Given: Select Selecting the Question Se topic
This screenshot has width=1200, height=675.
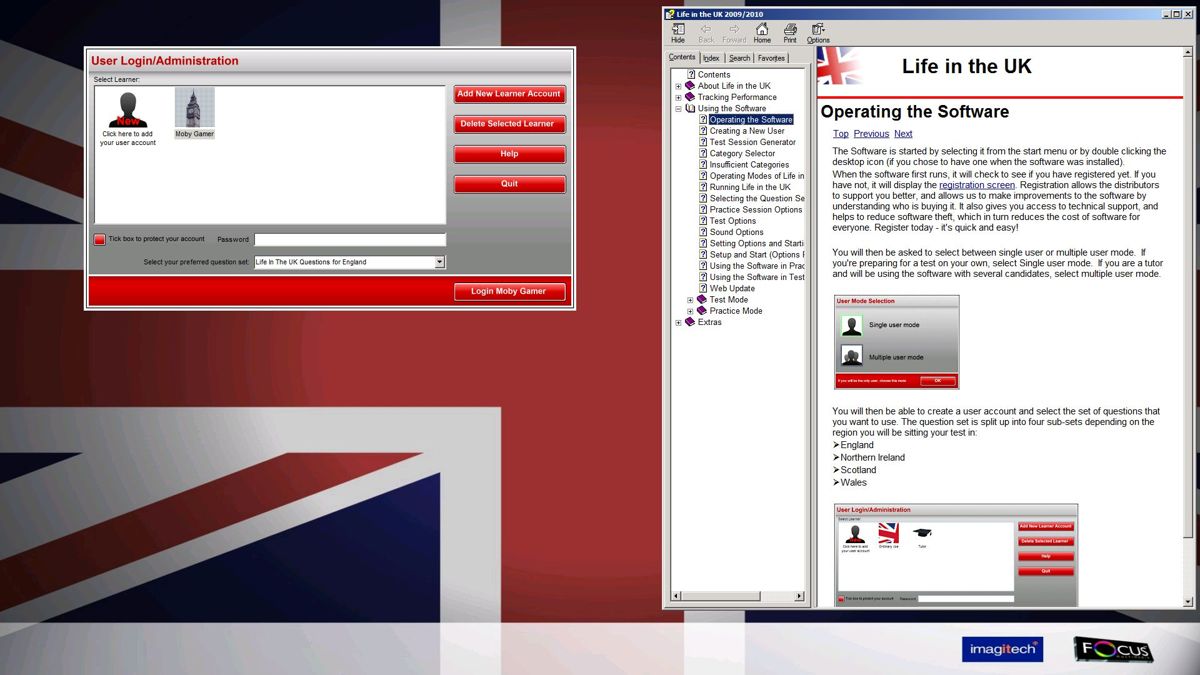Looking at the screenshot, I should 757,198.
